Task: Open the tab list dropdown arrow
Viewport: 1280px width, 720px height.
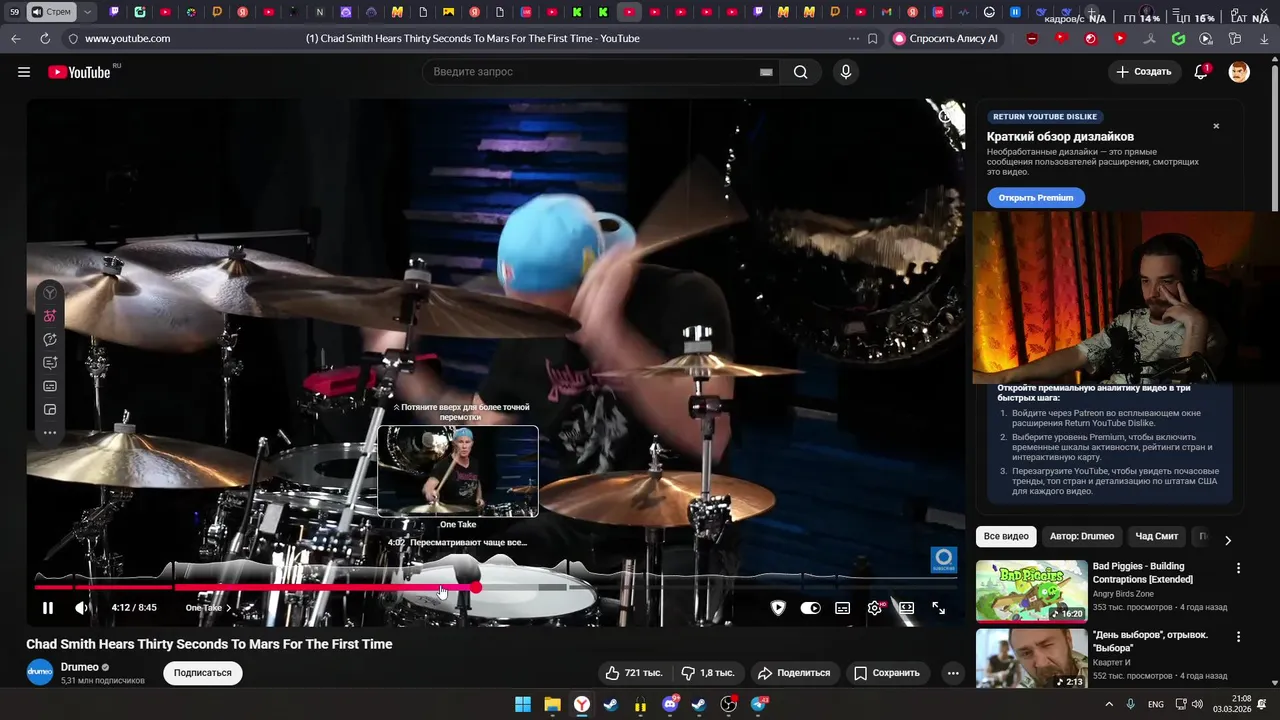Action: [x=88, y=12]
